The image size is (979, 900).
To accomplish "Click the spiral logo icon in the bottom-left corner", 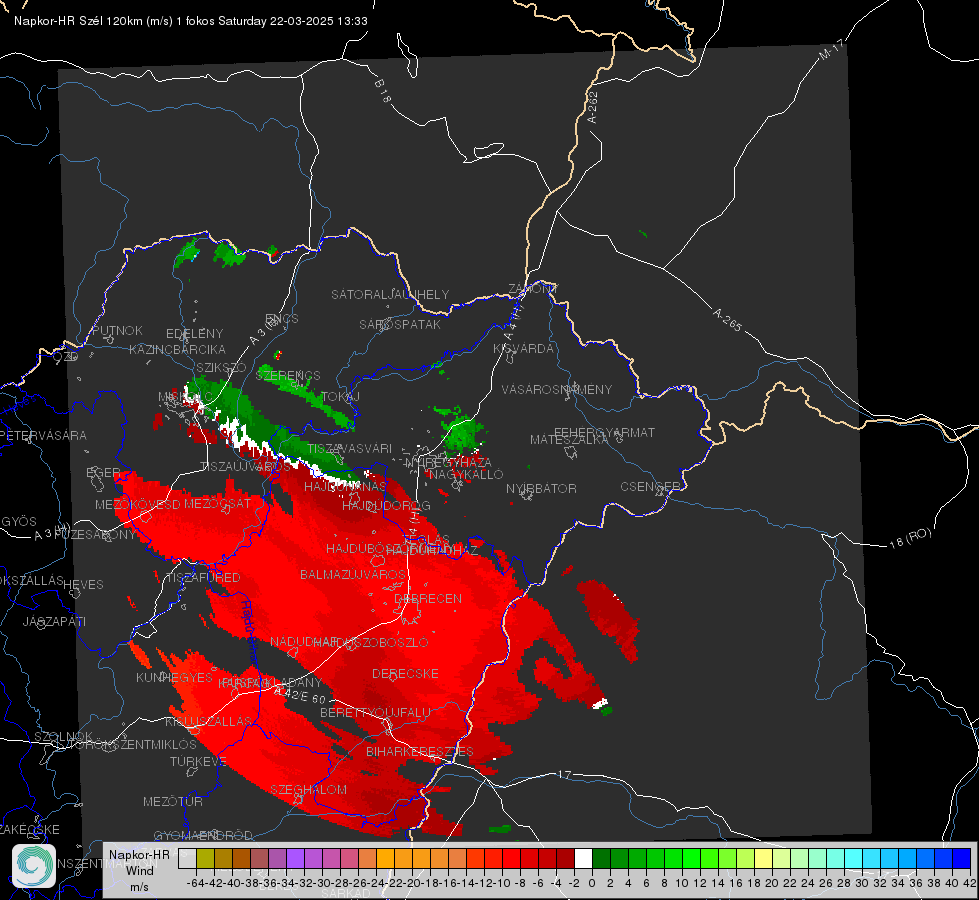I will [x=34, y=866].
